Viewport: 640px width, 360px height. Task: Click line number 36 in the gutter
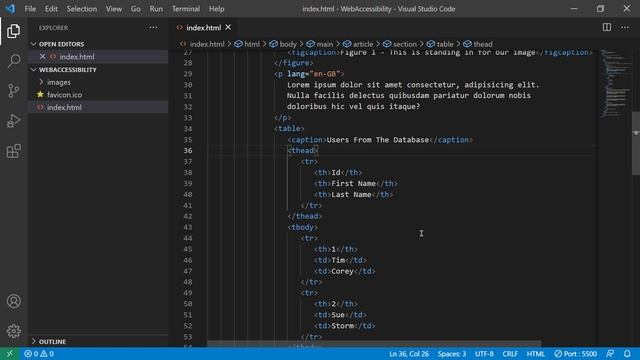187,150
